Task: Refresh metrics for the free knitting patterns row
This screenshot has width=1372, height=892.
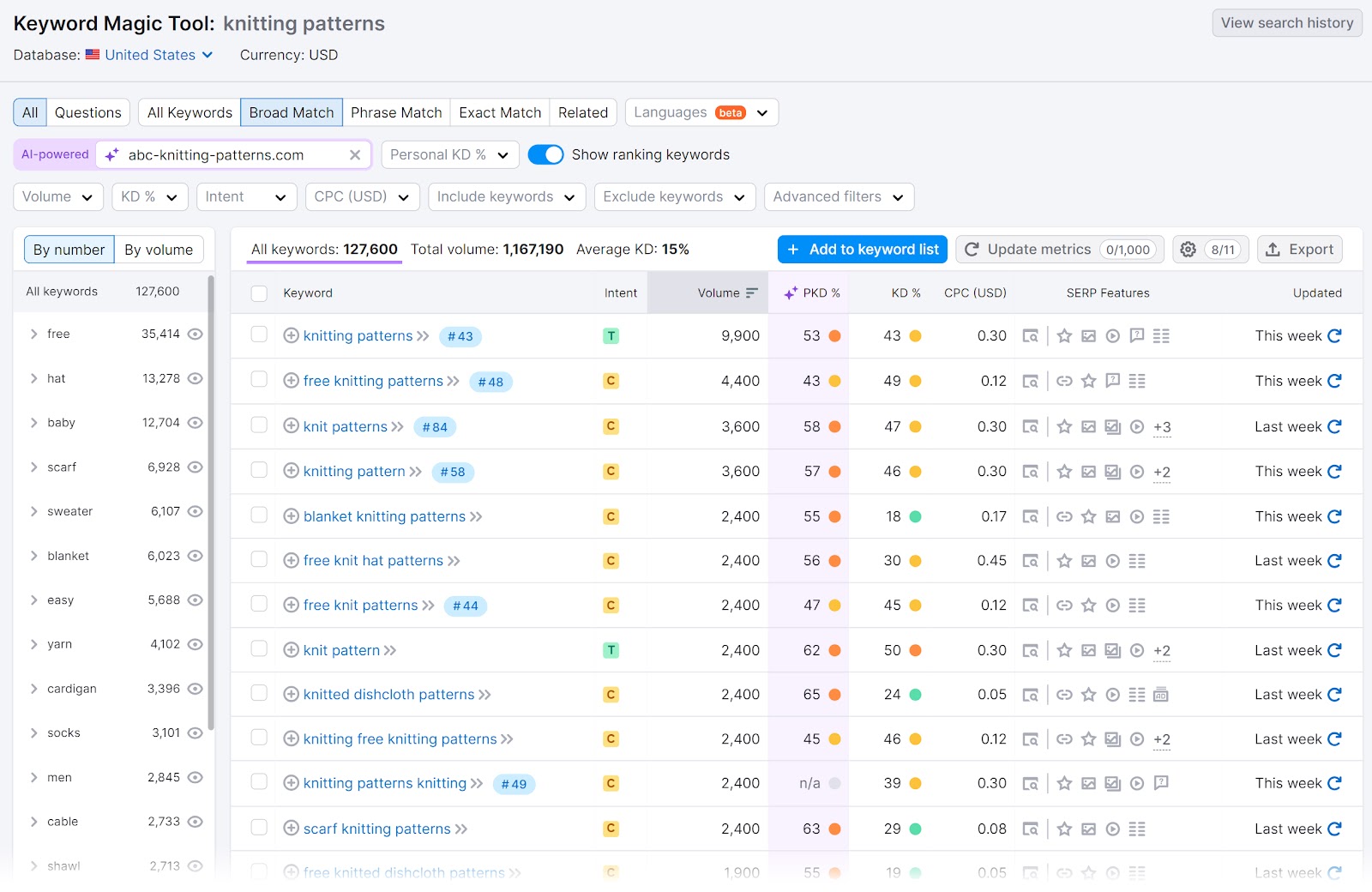Action: (1334, 380)
